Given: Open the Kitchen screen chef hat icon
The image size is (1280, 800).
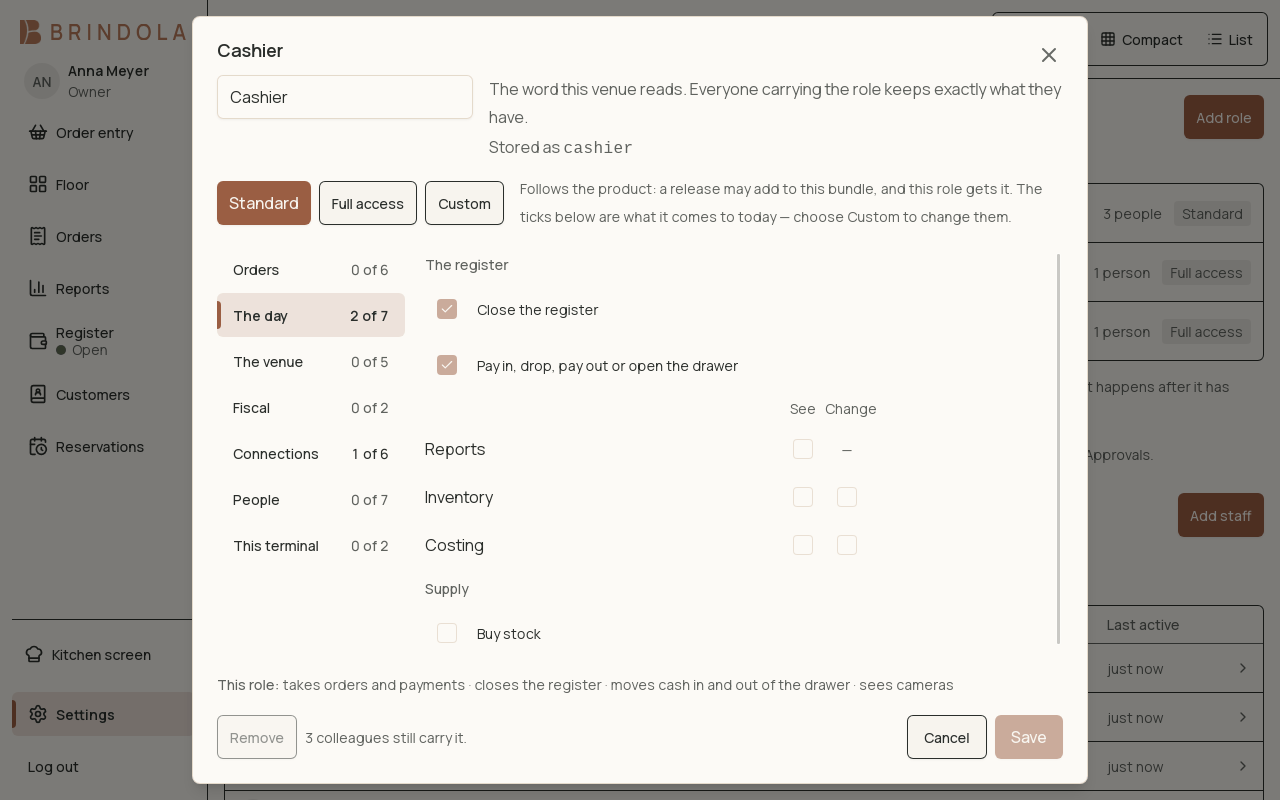Looking at the screenshot, I should click(34, 654).
